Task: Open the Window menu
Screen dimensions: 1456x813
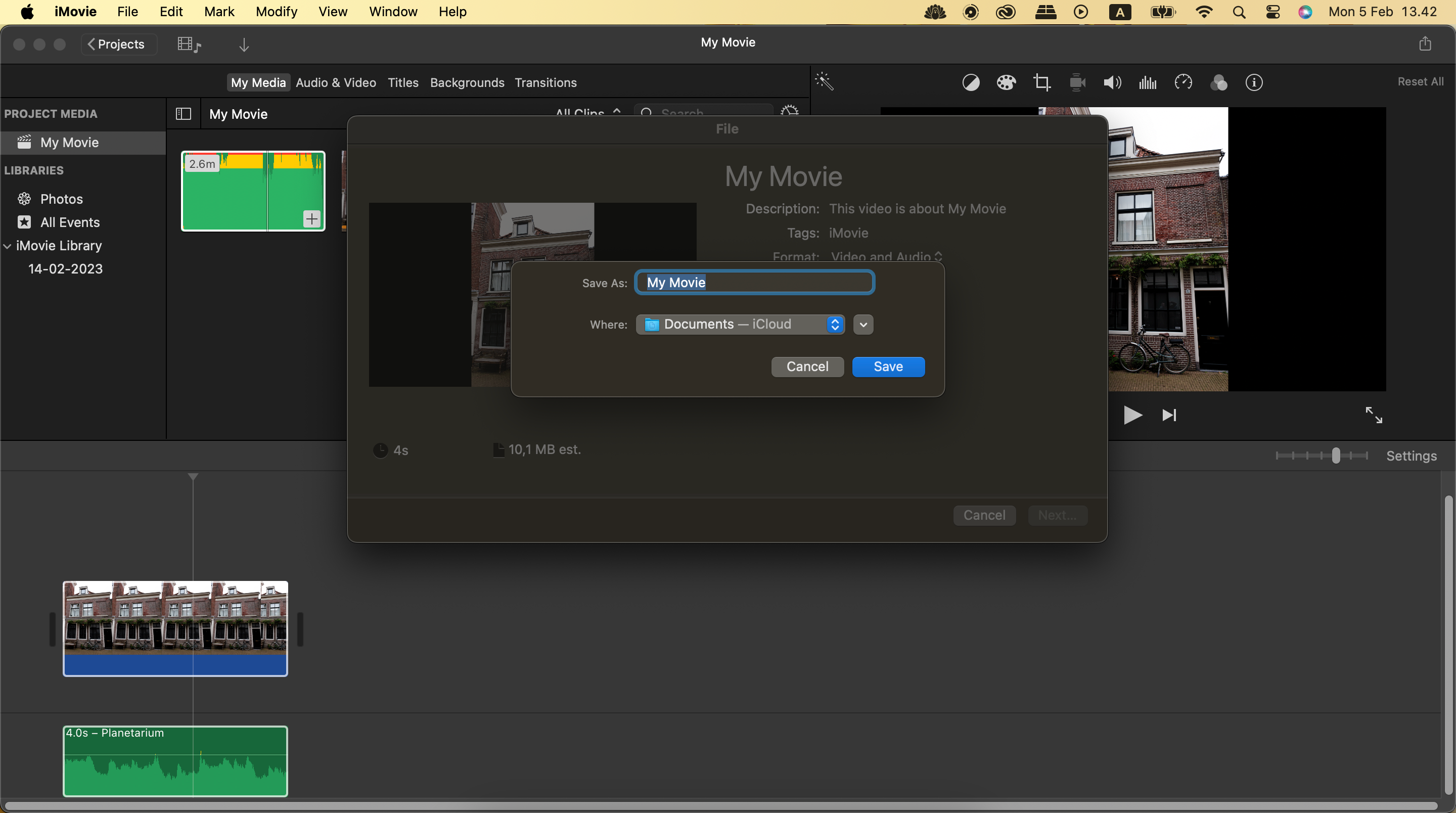Action: tap(392, 11)
